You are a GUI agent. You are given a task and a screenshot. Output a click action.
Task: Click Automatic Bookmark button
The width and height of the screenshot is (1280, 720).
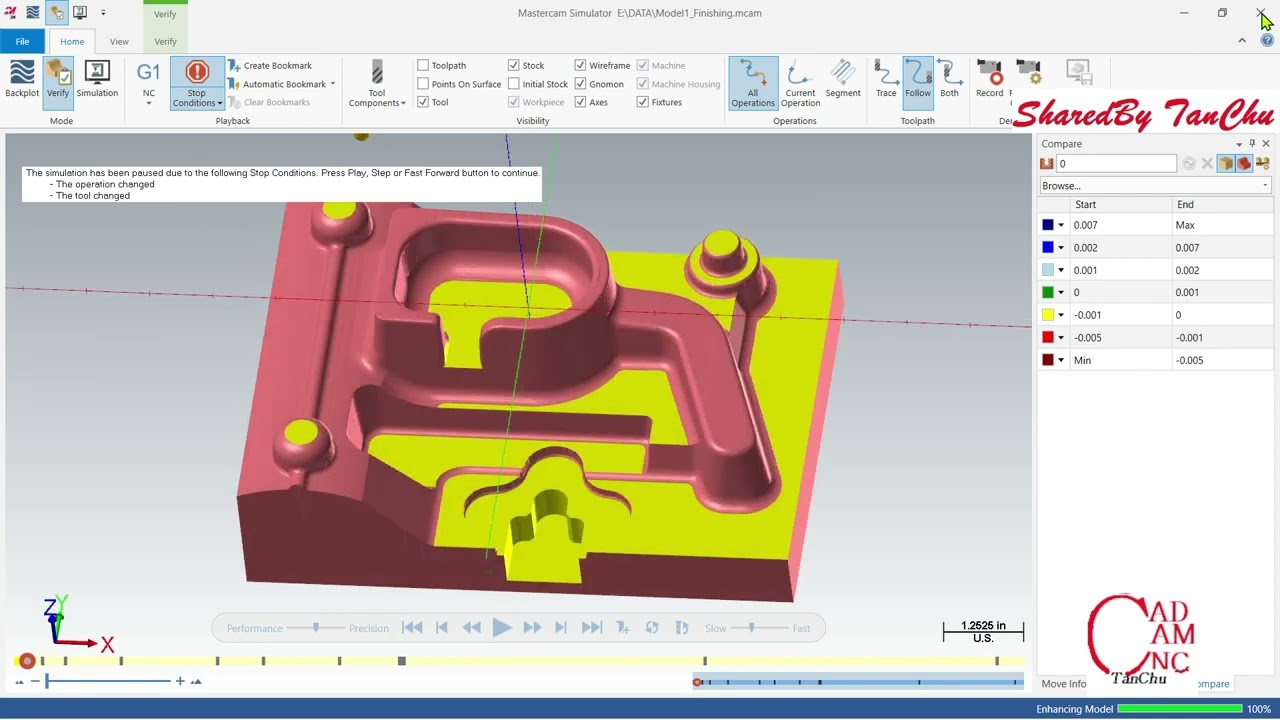click(277, 84)
